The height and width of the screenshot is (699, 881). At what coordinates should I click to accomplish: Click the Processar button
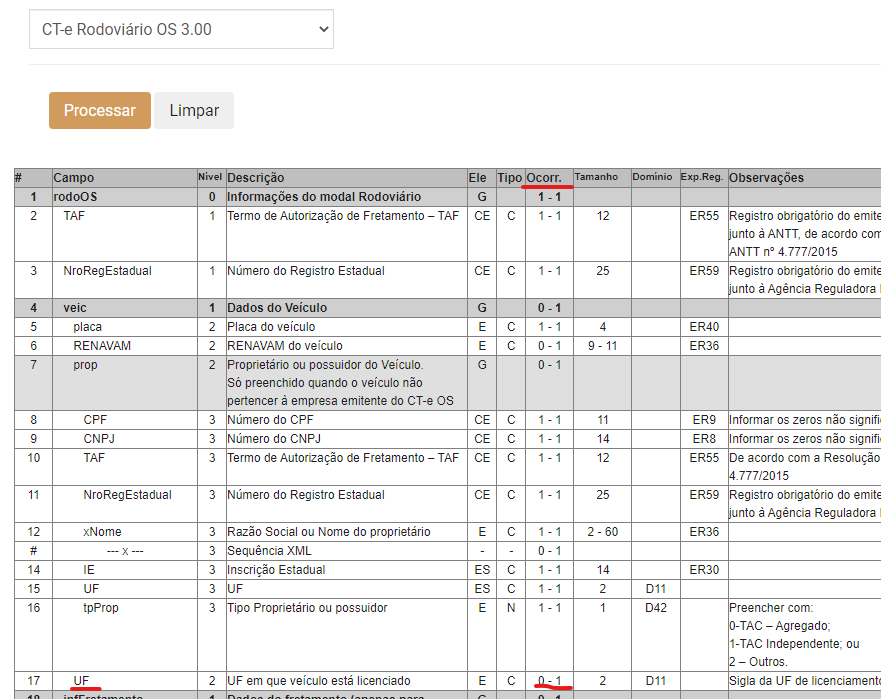tap(100, 111)
